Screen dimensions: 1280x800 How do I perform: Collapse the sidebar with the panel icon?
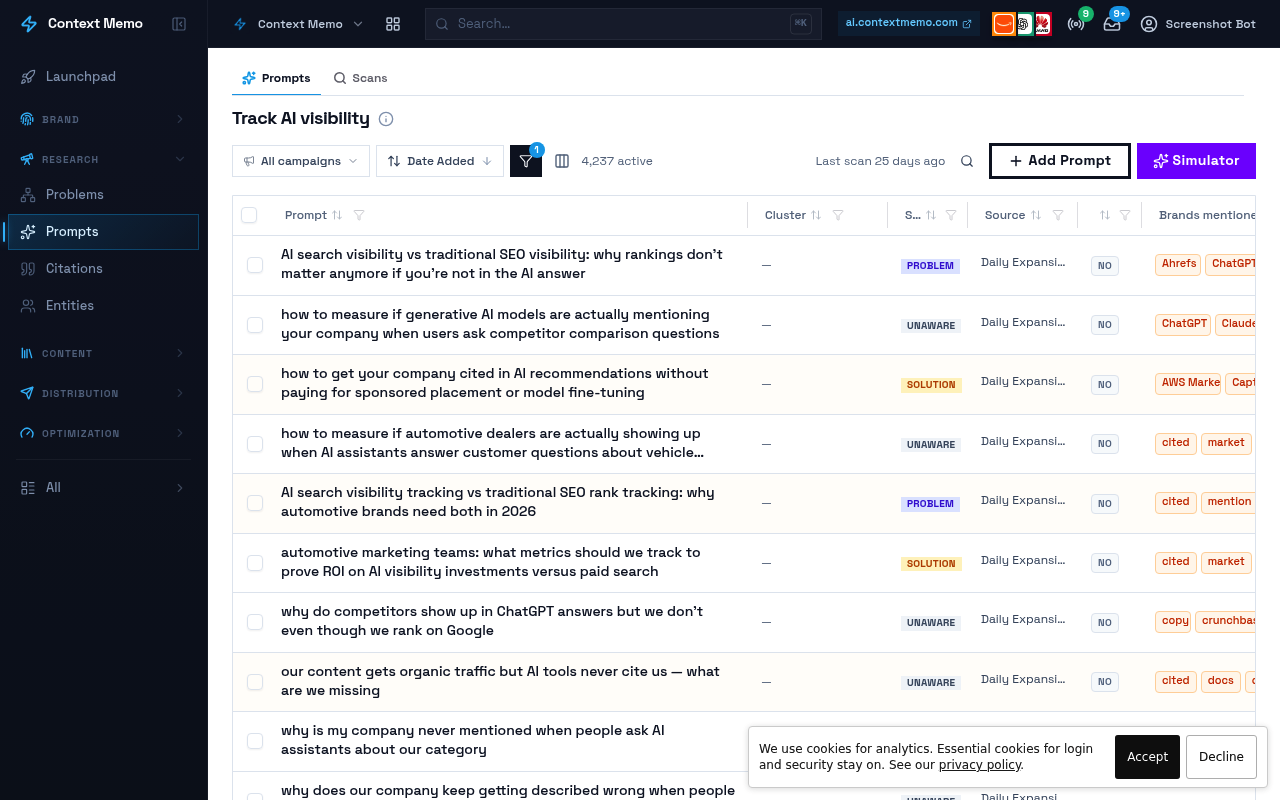(x=179, y=24)
